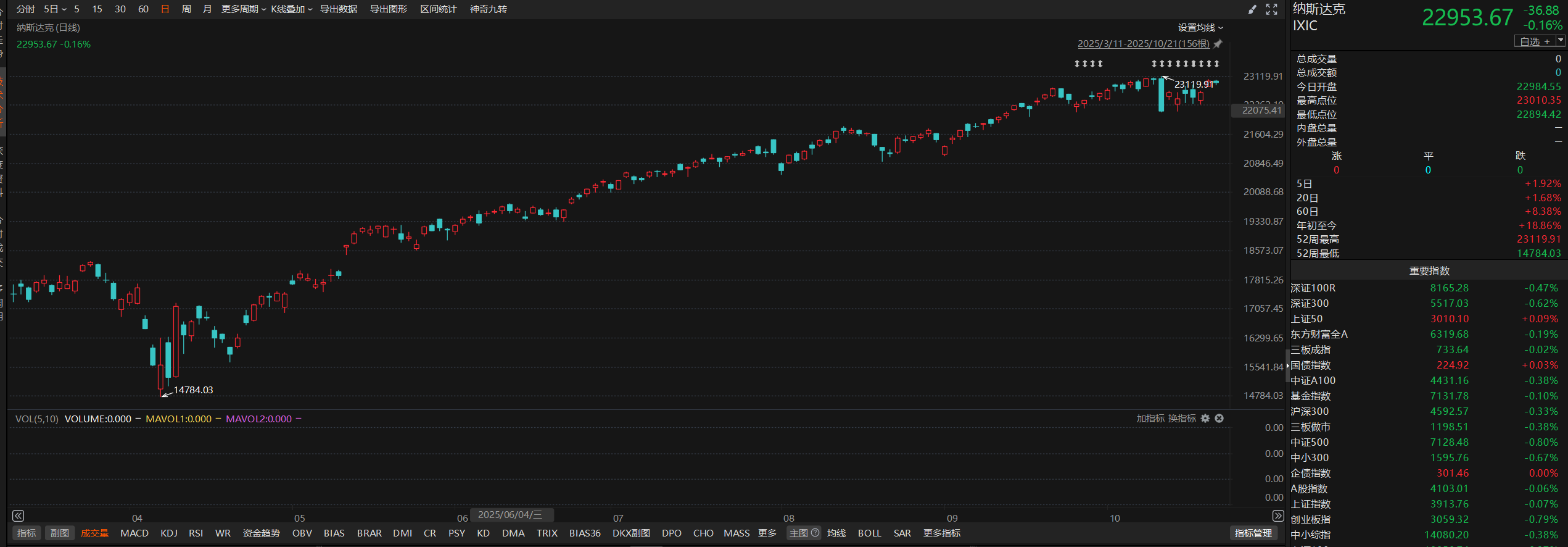The width and height of the screenshot is (1568, 547).
Task: Select the MACD indicator tab
Action: pyautogui.click(x=134, y=533)
